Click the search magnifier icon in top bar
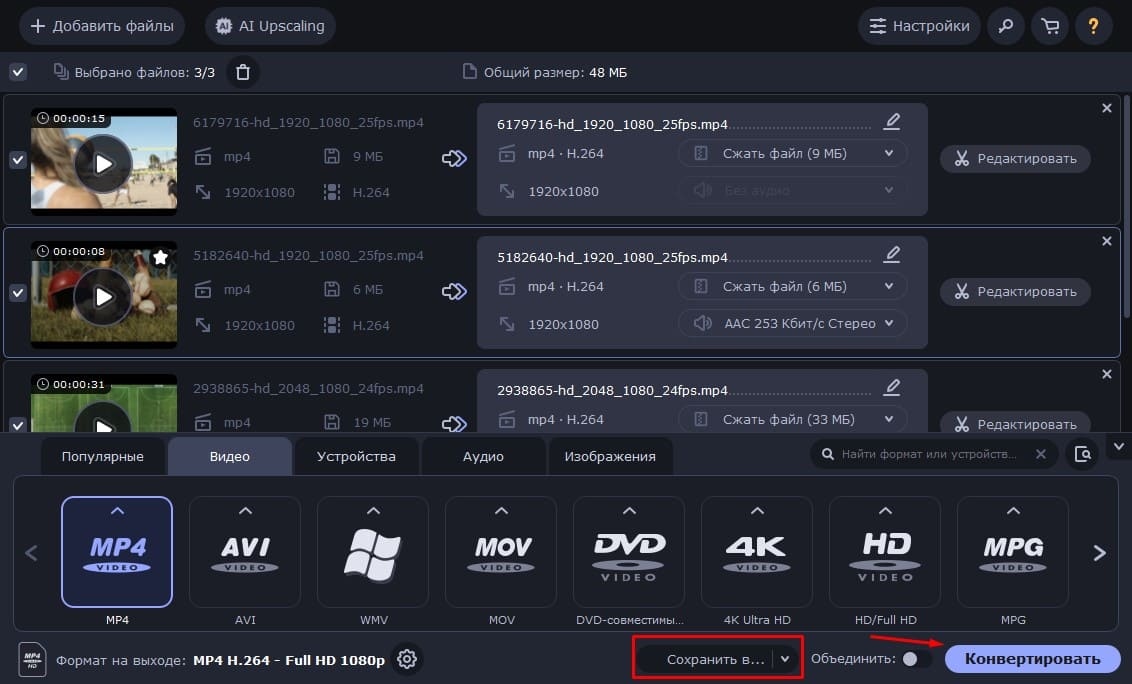This screenshot has height=684, width=1132. 1006,26
